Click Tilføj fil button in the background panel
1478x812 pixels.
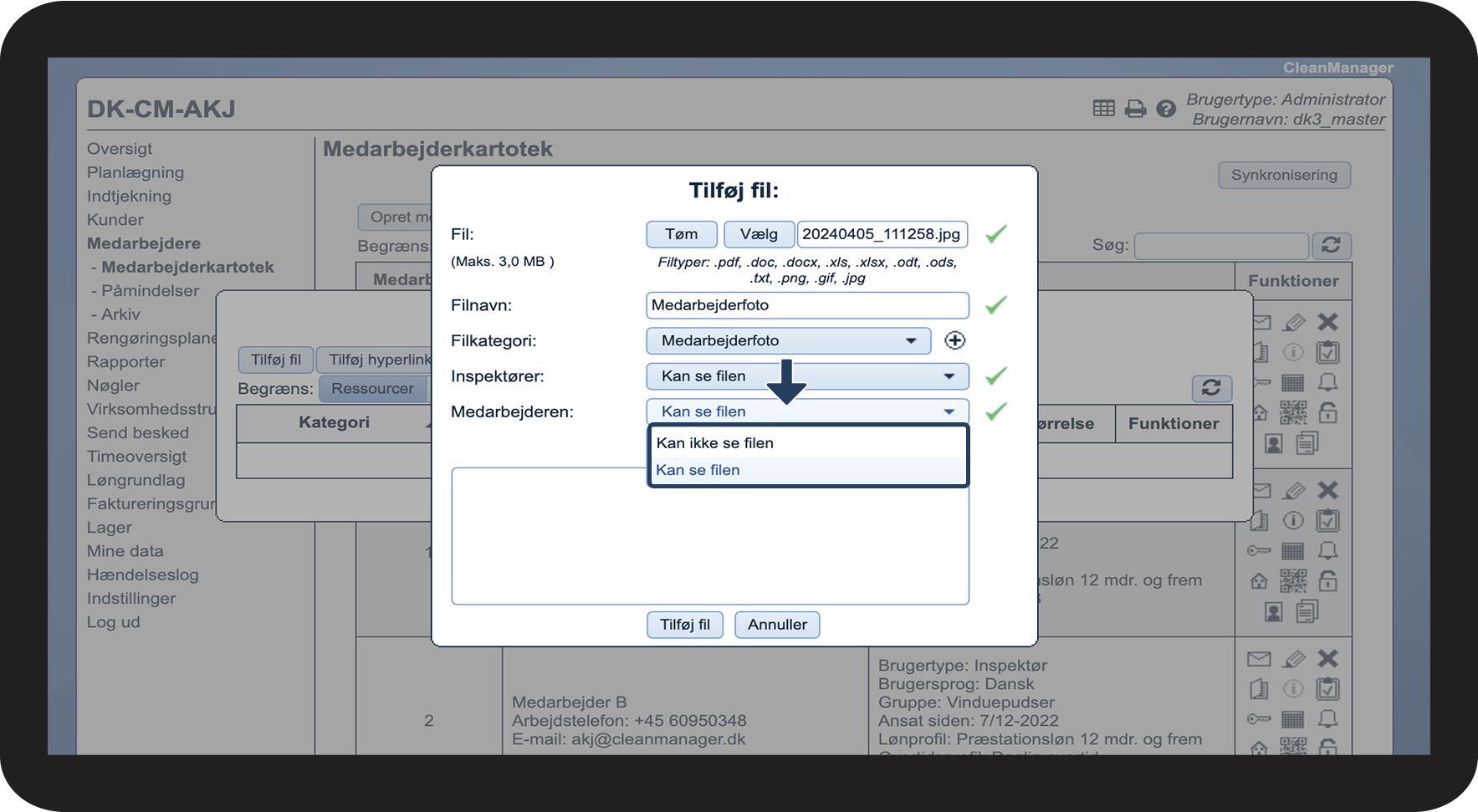pos(276,360)
